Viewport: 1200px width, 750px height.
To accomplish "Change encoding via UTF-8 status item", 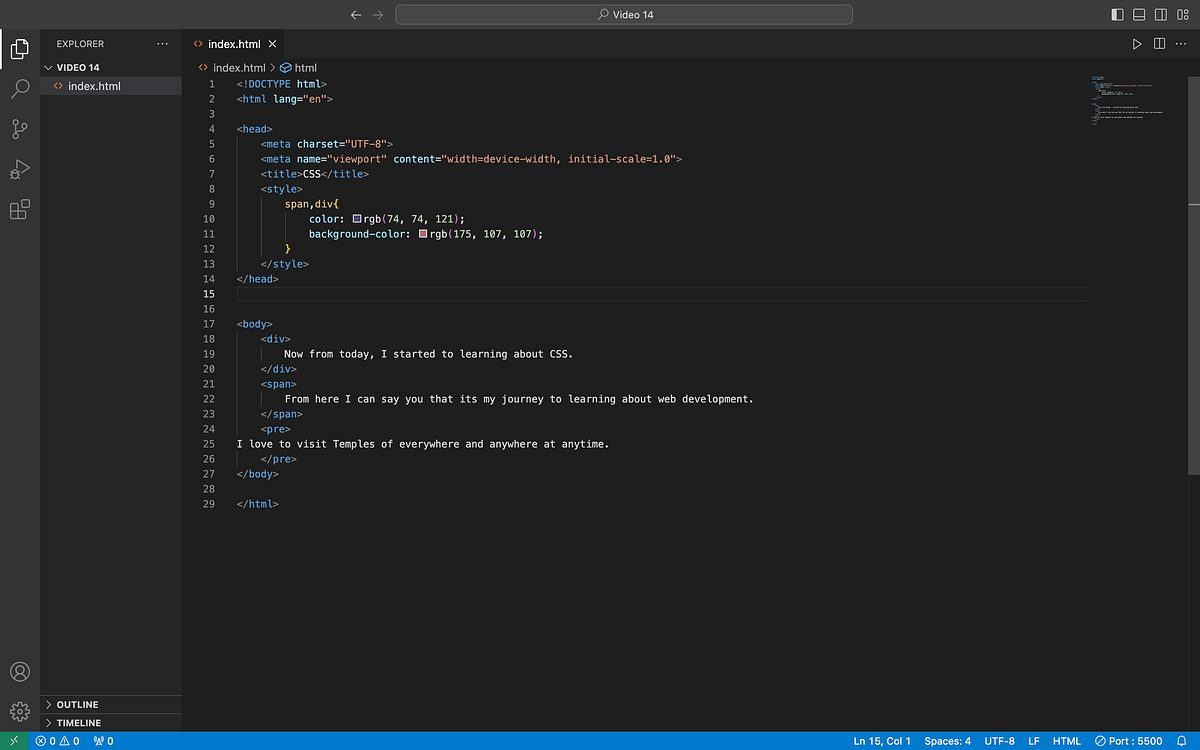I will coord(999,741).
